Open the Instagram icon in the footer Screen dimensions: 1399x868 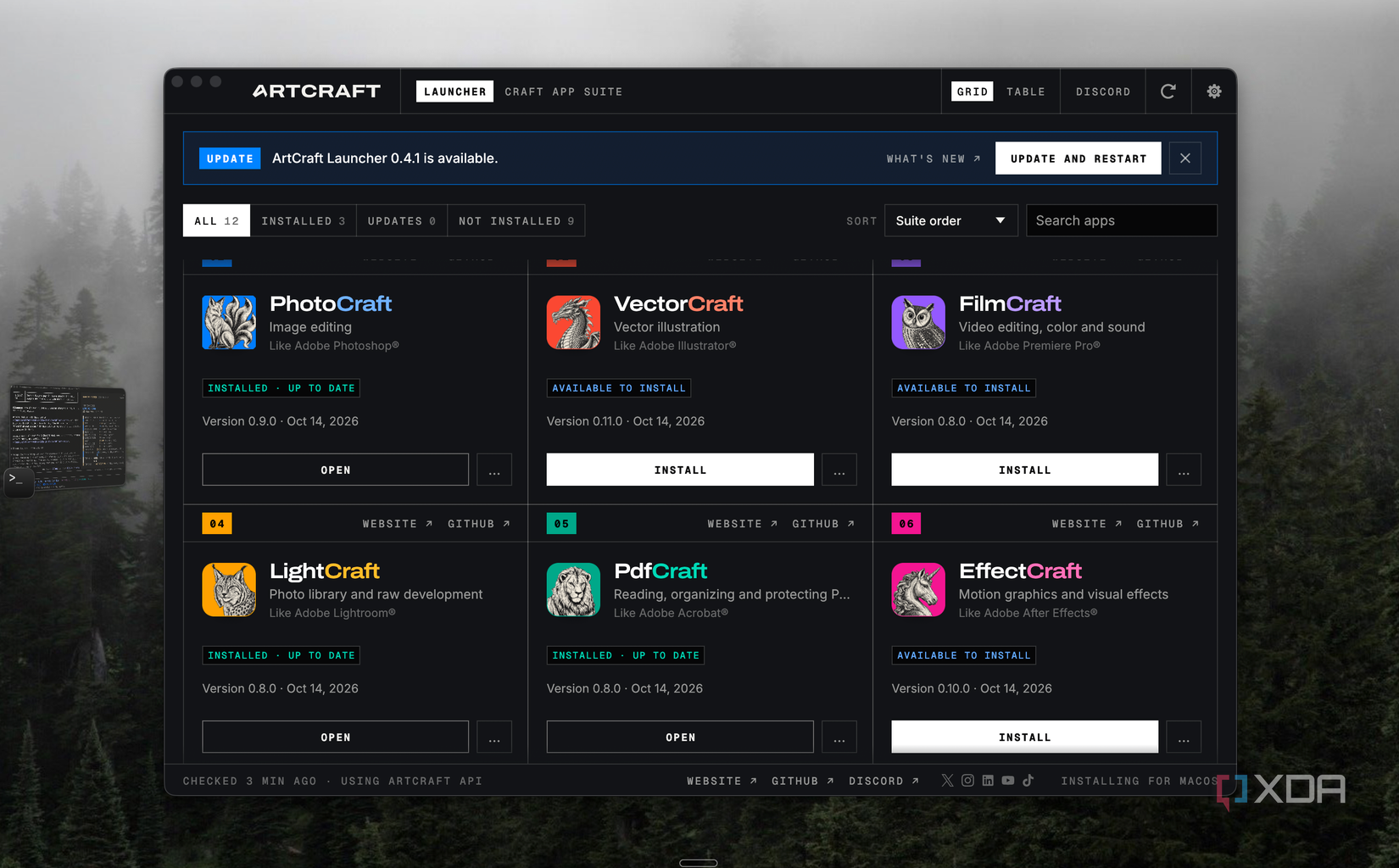coord(967,781)
